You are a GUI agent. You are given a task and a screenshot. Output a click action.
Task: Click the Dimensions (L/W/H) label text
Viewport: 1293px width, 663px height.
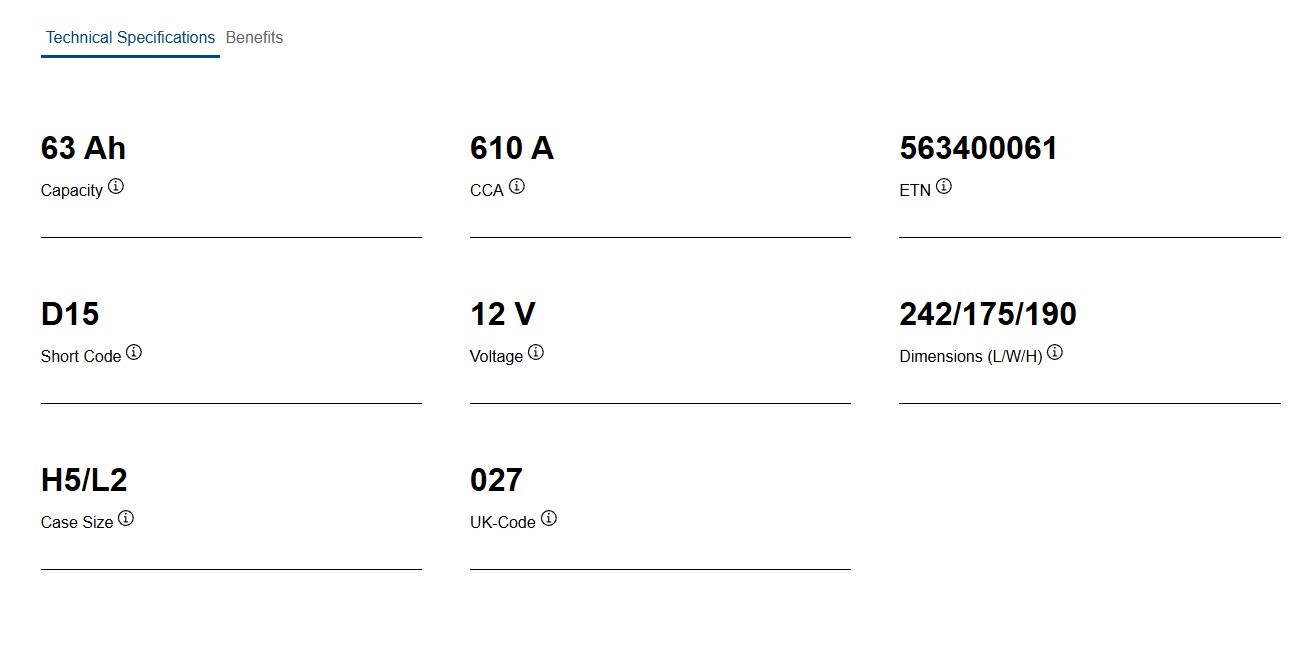[x=970, y=357]
